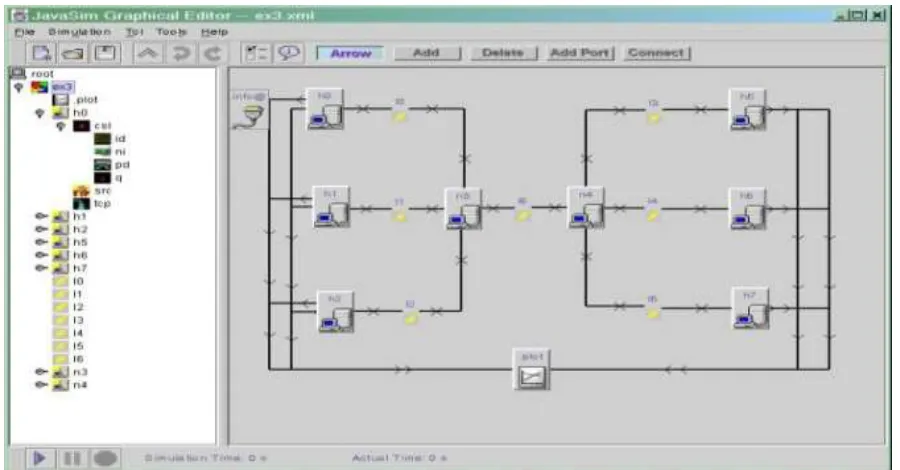Select the h2 host node on the canvas

[x=336, y=312]
